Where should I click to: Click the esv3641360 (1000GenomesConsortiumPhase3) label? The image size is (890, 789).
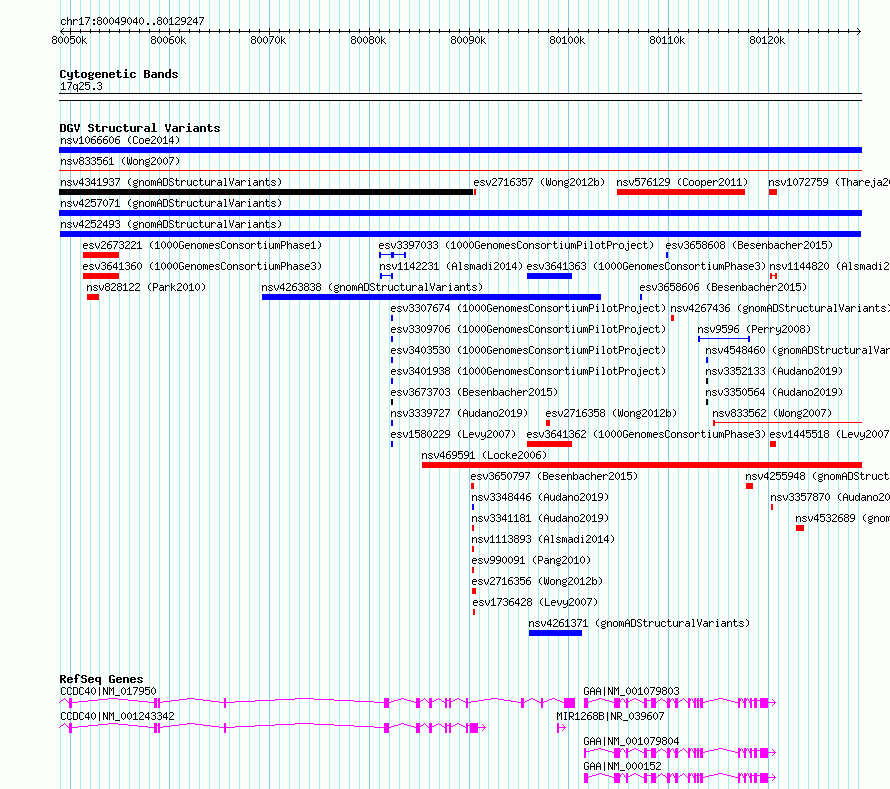point(202,266)
